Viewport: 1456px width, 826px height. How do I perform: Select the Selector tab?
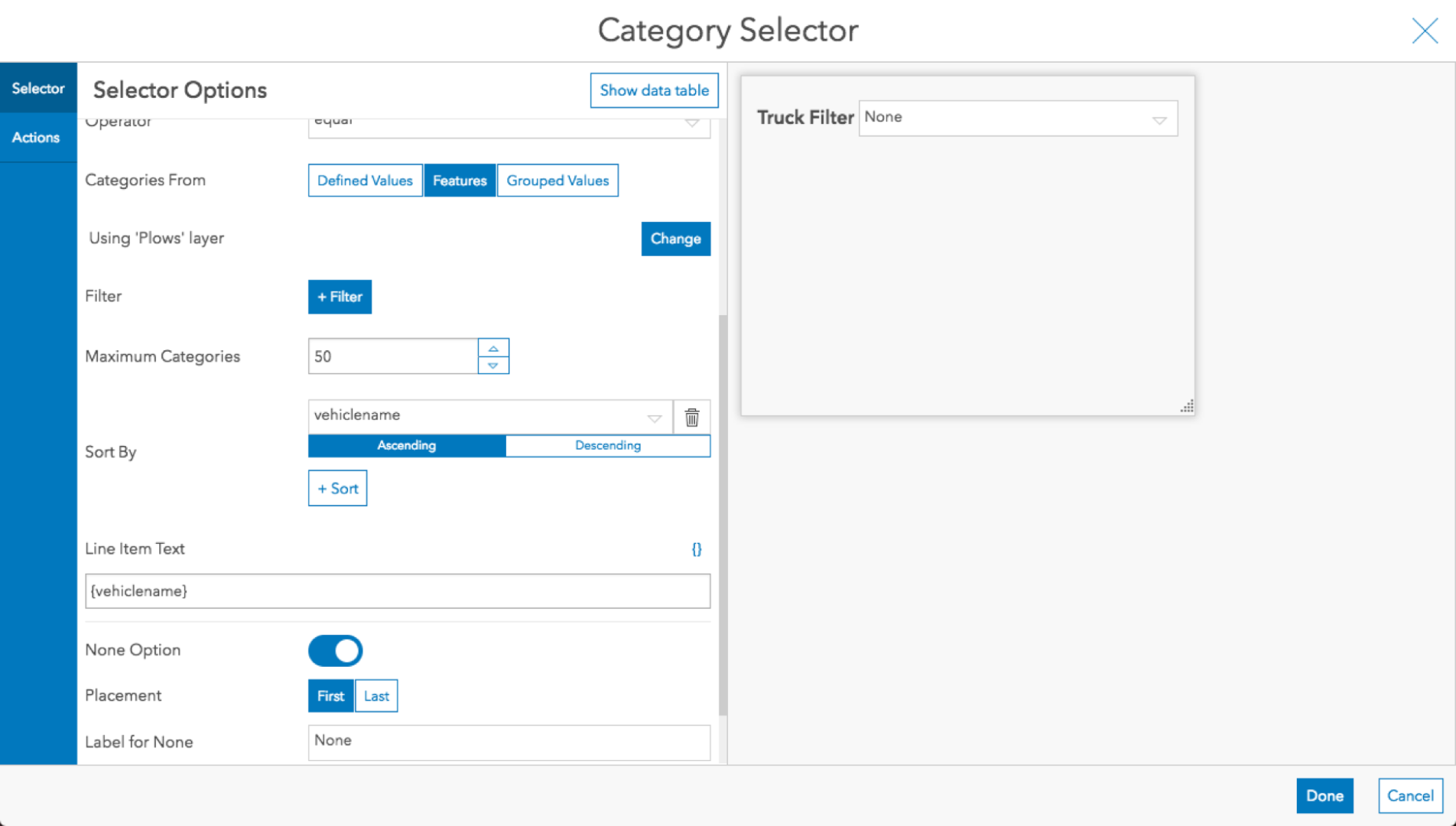(x=37, y=89)
